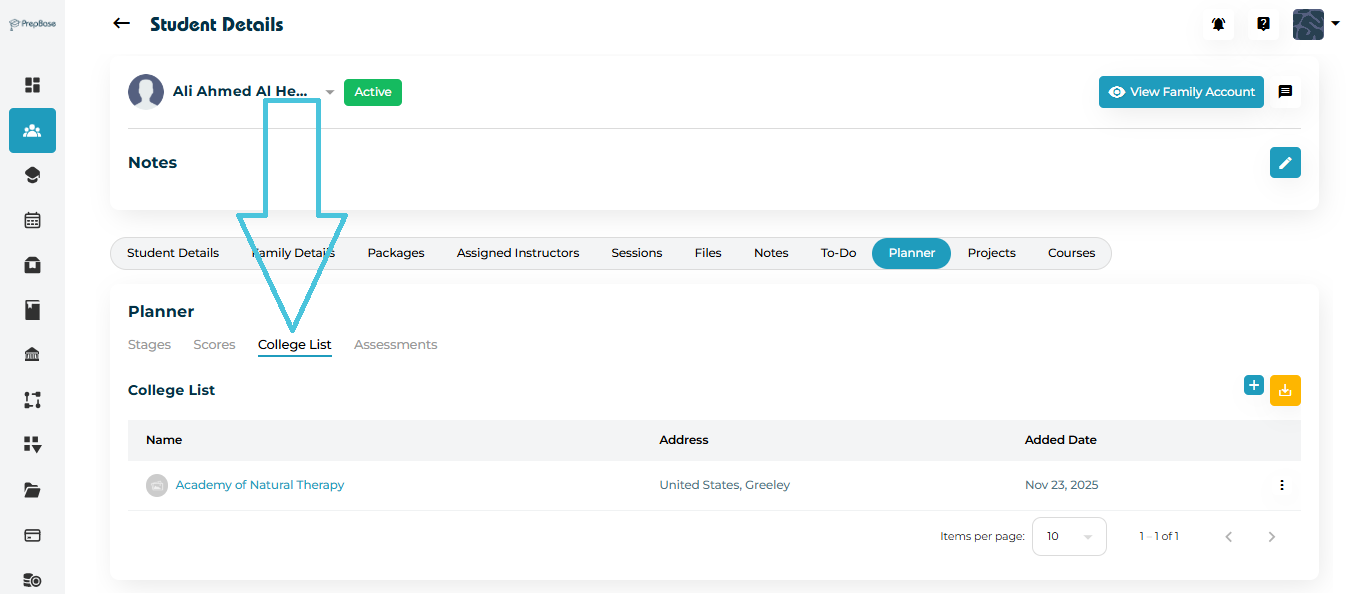Add a college with the plus icon
1359x594 pixels.
[1253, 385]
